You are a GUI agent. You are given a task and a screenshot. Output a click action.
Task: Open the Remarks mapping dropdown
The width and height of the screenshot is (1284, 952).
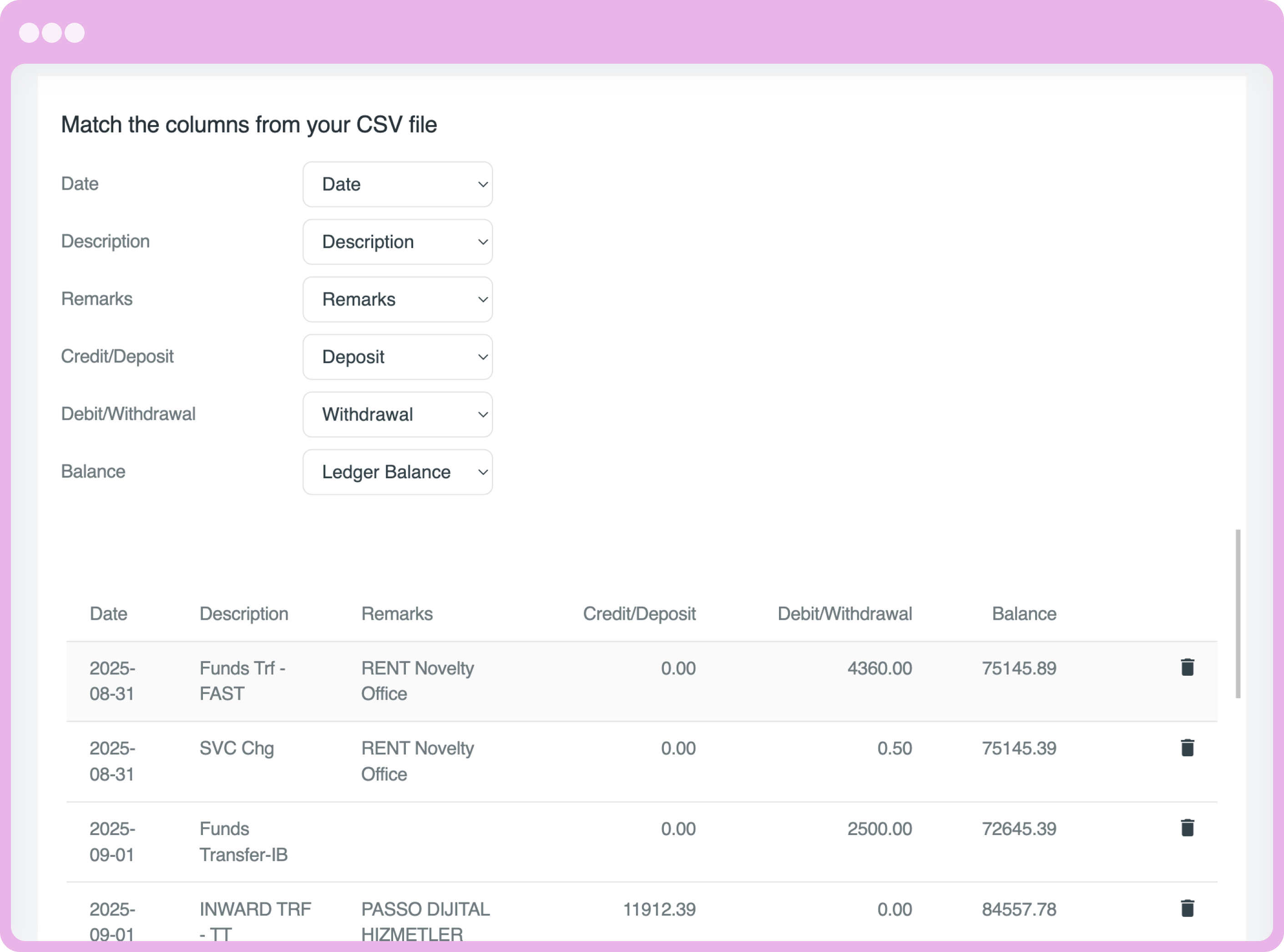[397, 299]
